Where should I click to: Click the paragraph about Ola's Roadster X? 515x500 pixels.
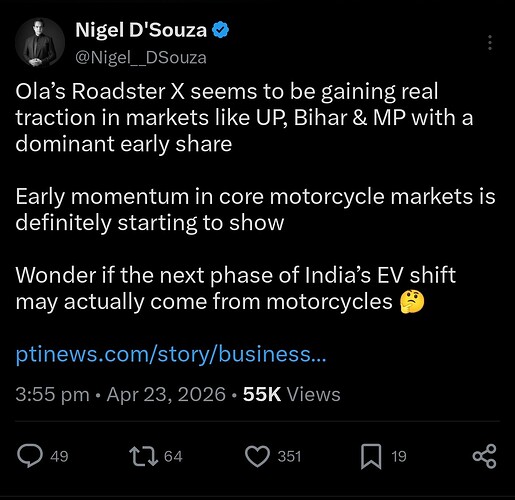pos(244,118)
